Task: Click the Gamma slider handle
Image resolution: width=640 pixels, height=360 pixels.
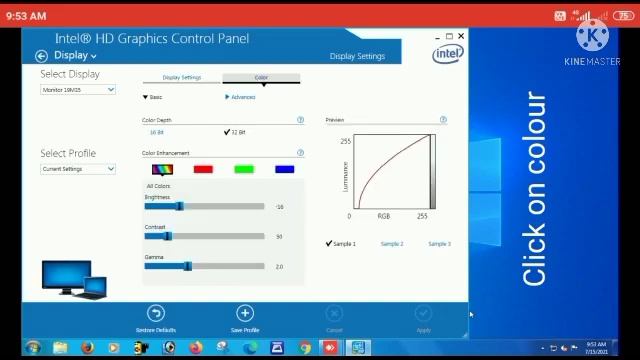Action: point(188,267)
